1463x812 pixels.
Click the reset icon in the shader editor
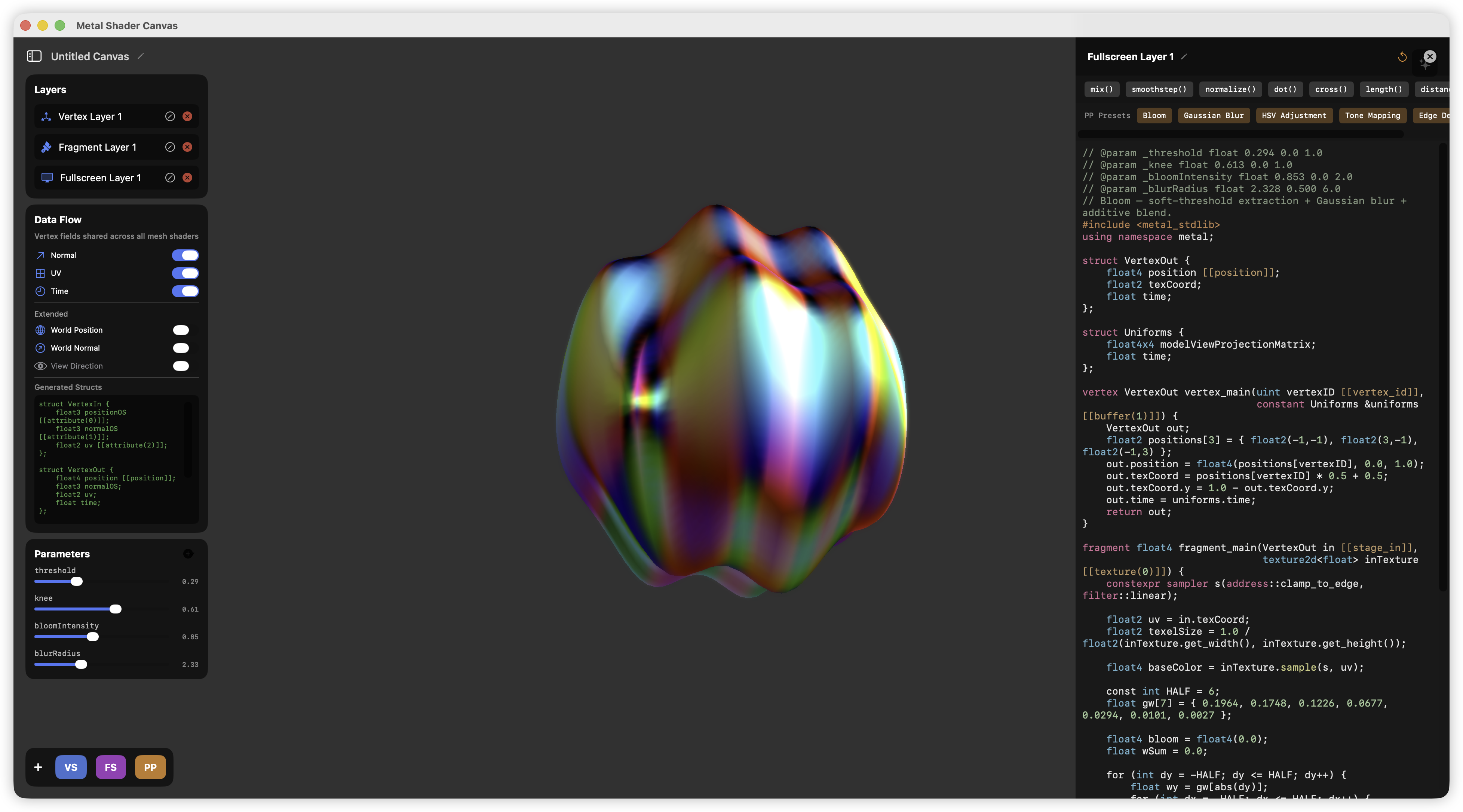1402,57
